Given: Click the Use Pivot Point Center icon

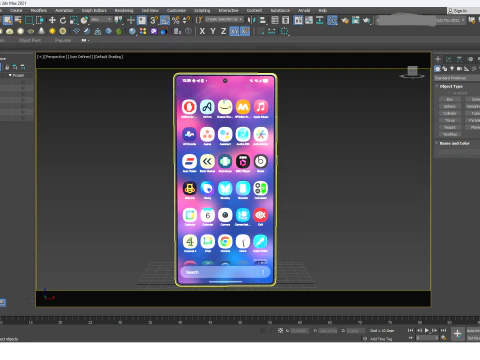Looking at the screenshot, I should (x=118, y=20).
